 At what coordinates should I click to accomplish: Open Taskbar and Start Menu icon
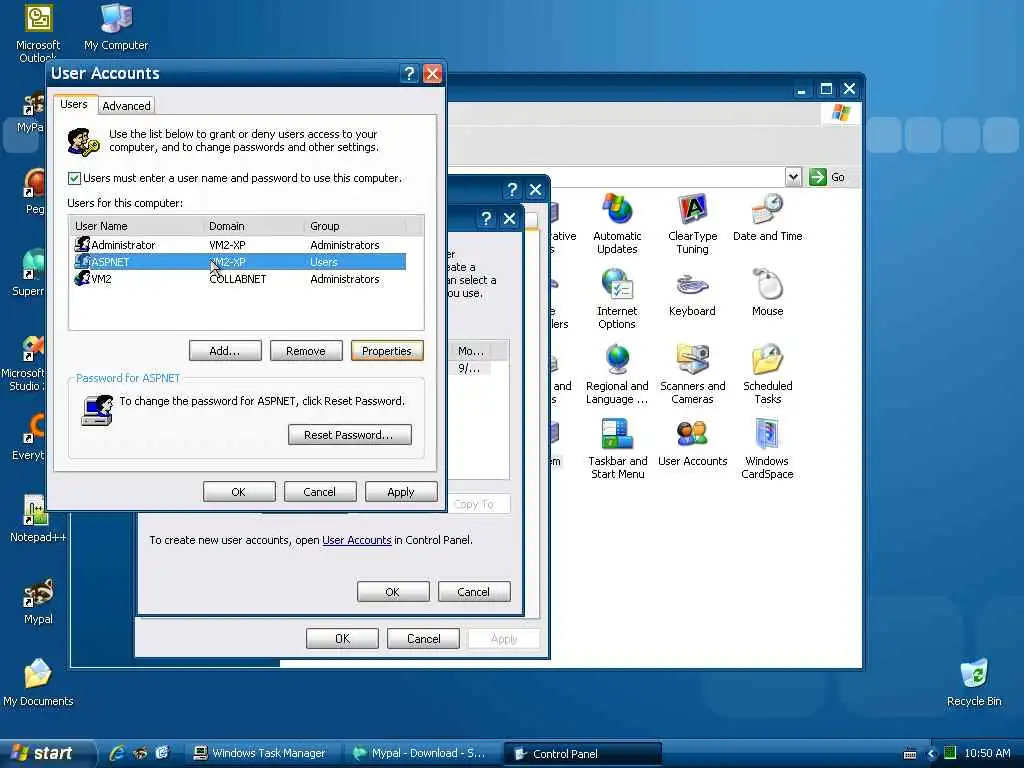point(617,449)
